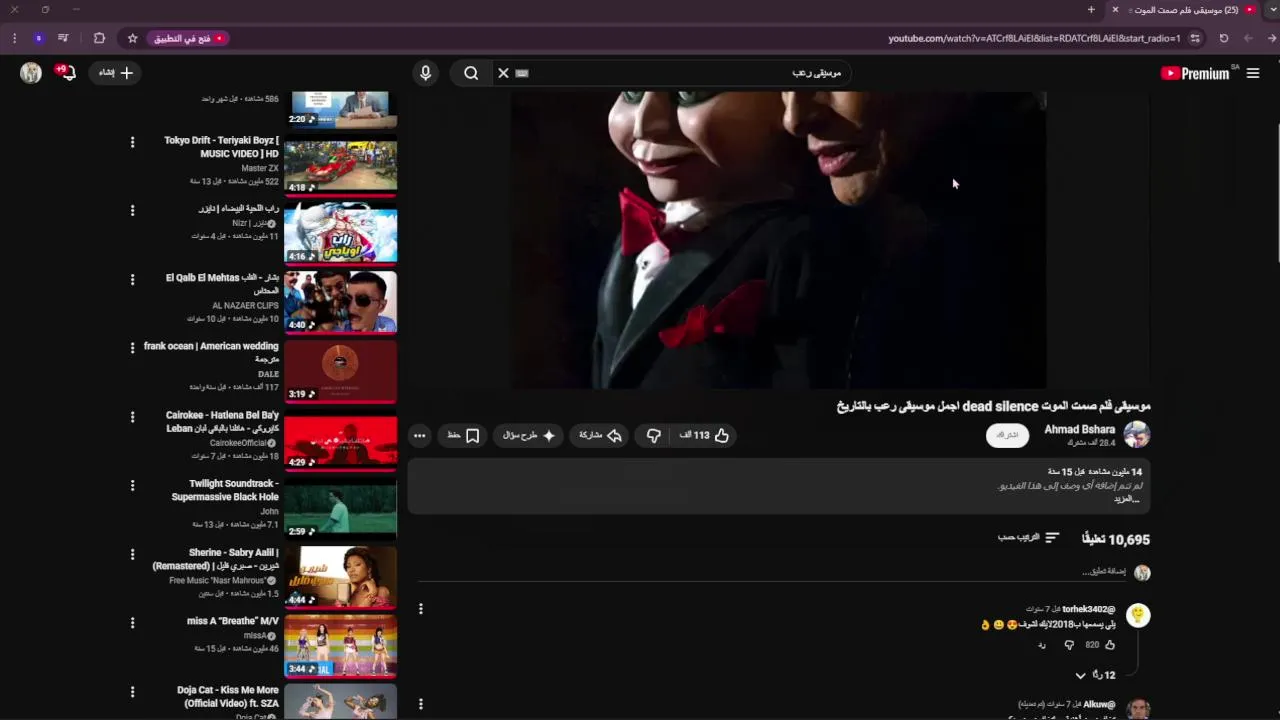Reply (رد) to torhek3402 comment
Screen dimensions: 1280x720
tap(1041, 645)
